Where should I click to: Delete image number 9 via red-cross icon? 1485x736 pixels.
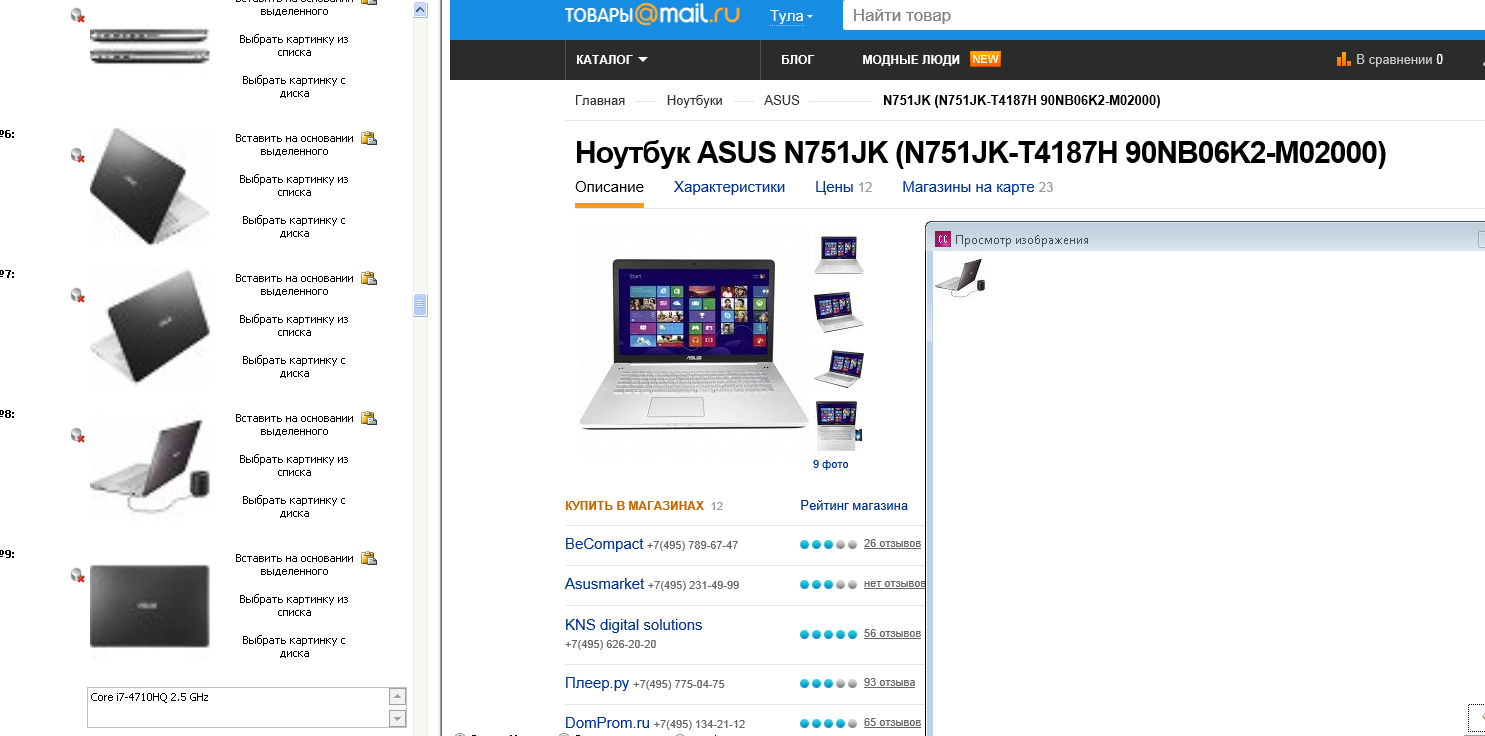click(77, 575)
